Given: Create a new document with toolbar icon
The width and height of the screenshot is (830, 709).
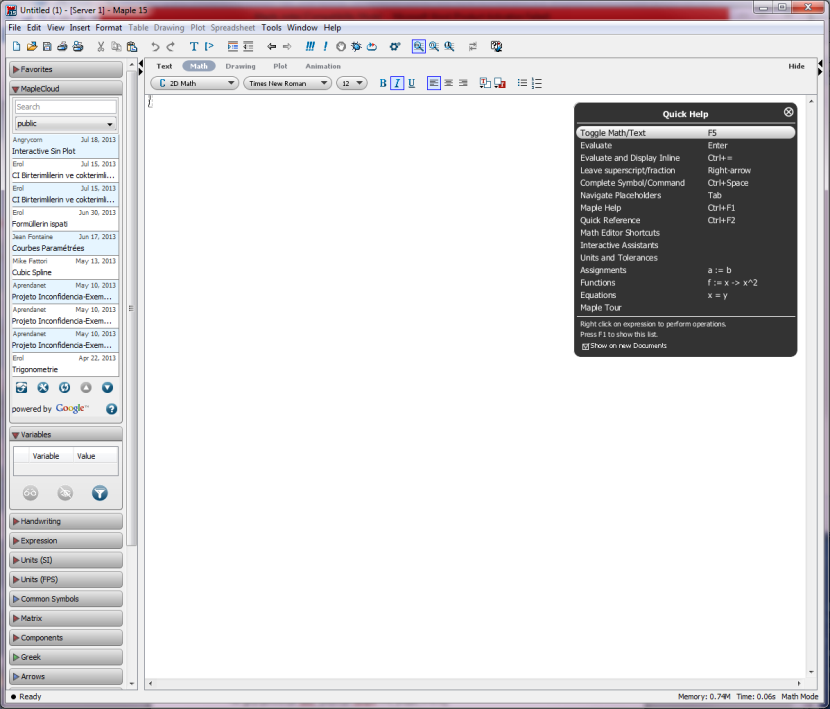Looking at the screenshot, I should click(x=16, y=47).
